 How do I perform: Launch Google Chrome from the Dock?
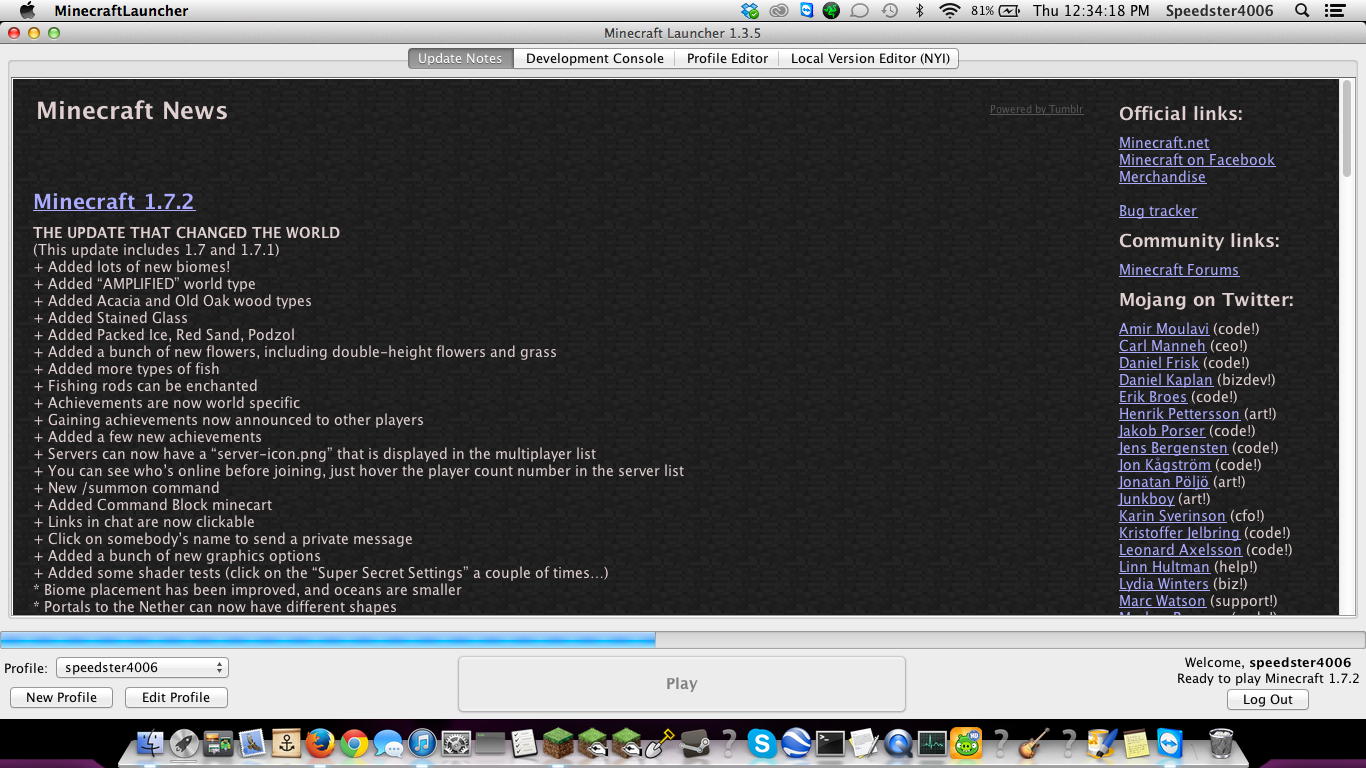(354, 743)
